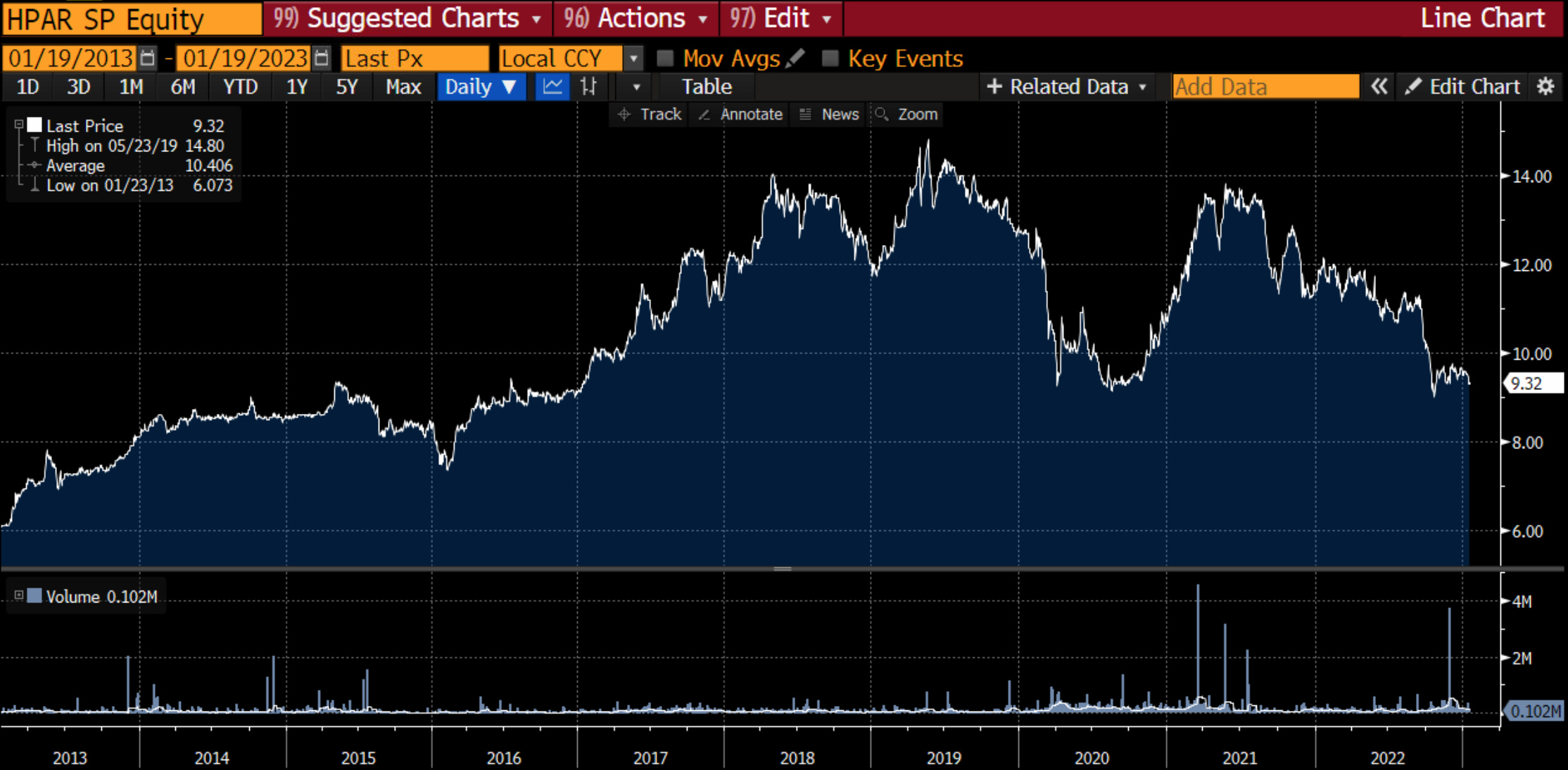Image resolution: width=1568 pixels, height=770 pixels.
Task: Collapse the Last Price legend box
Action: [19, 125]
